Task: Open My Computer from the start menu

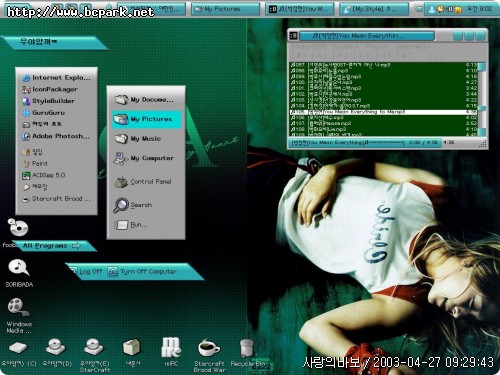Action: [x=144, y=158]
